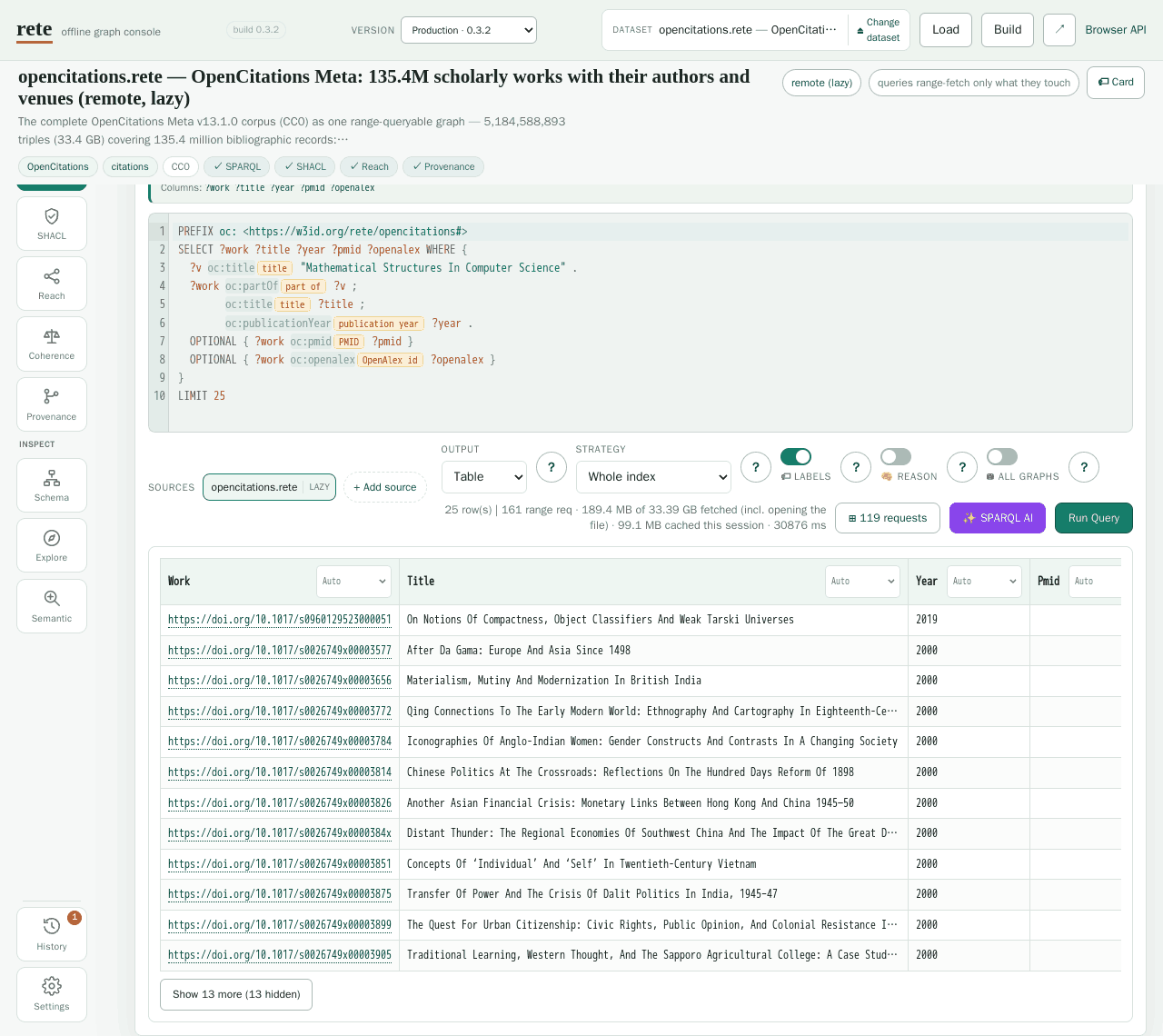Image resolution: width=1163 pixels, height=1036 pixels.
Task: Open the Provenance sidebar tool
Action: click(x=52, y=404)
